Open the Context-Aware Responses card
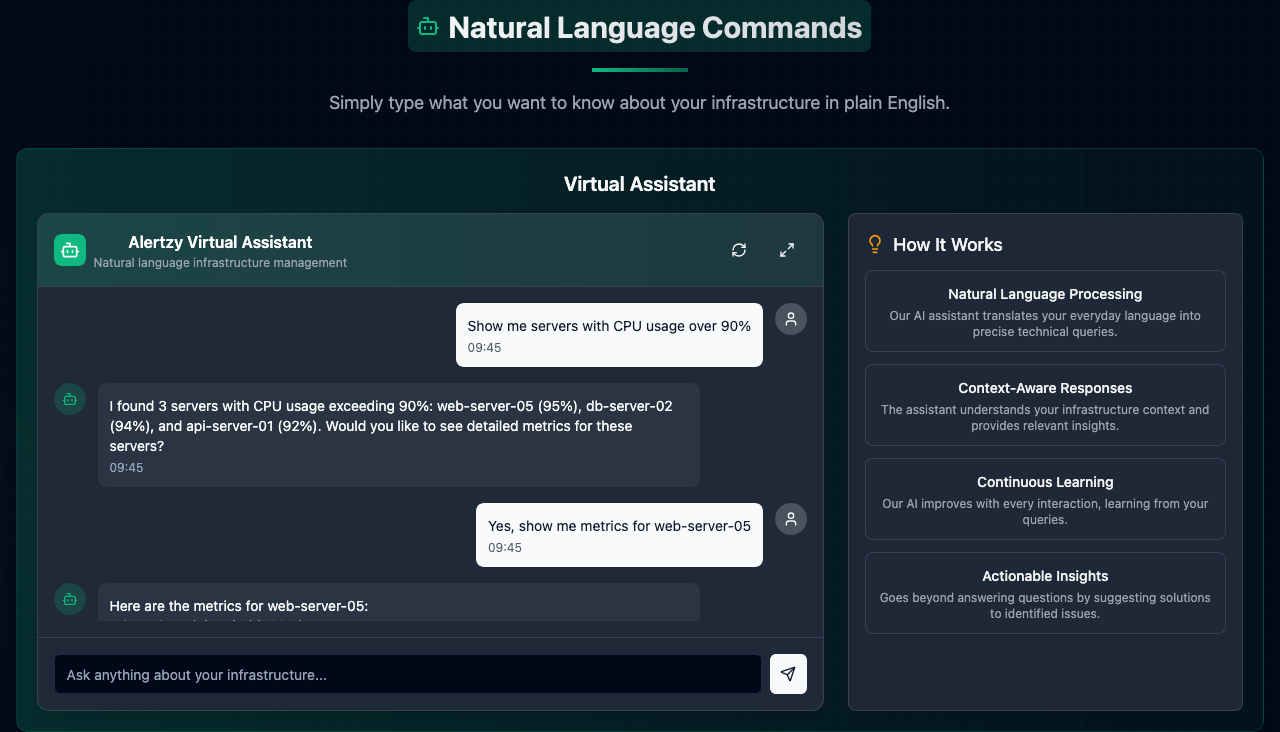Viewport: 1280px width, 732px height. [x=1045, y=405]
